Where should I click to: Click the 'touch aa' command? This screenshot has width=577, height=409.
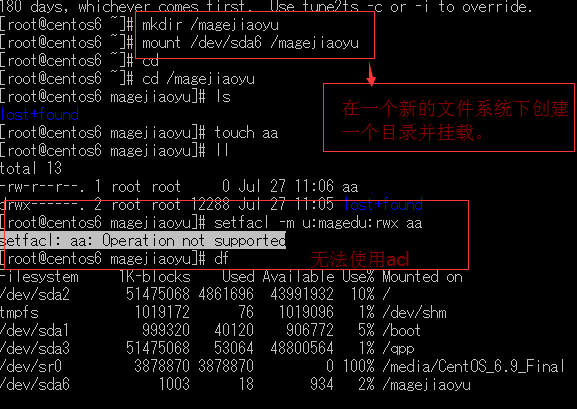246,133
